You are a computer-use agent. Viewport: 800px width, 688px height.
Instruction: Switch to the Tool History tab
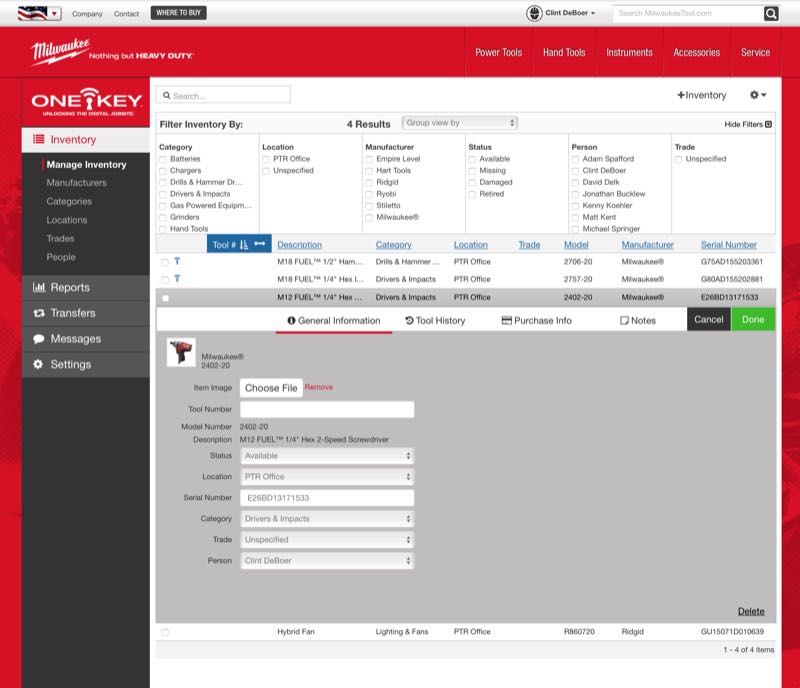tap(435, 320)
